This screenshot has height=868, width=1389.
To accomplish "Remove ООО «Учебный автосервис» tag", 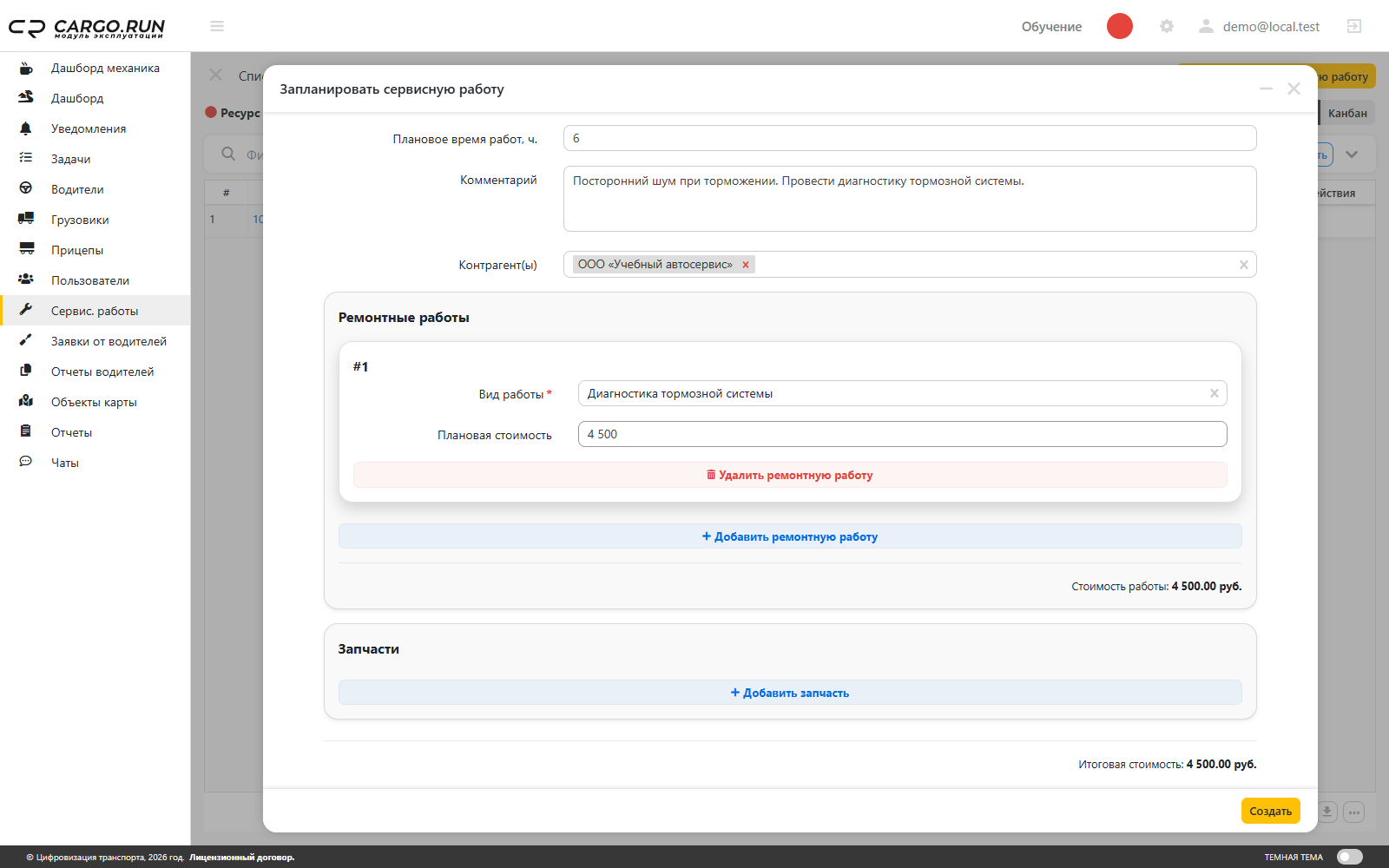I will [745, 265].
